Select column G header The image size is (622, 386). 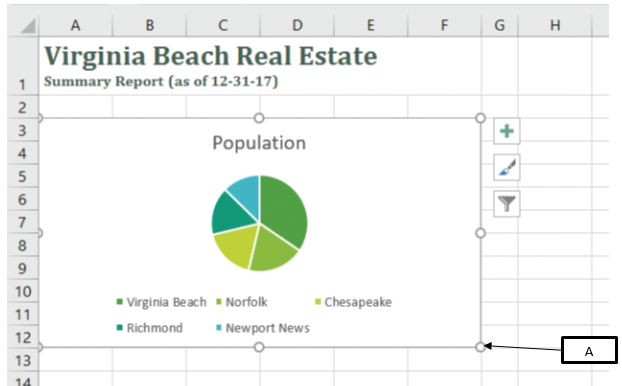pyautogui.click(x=499, y=25)
